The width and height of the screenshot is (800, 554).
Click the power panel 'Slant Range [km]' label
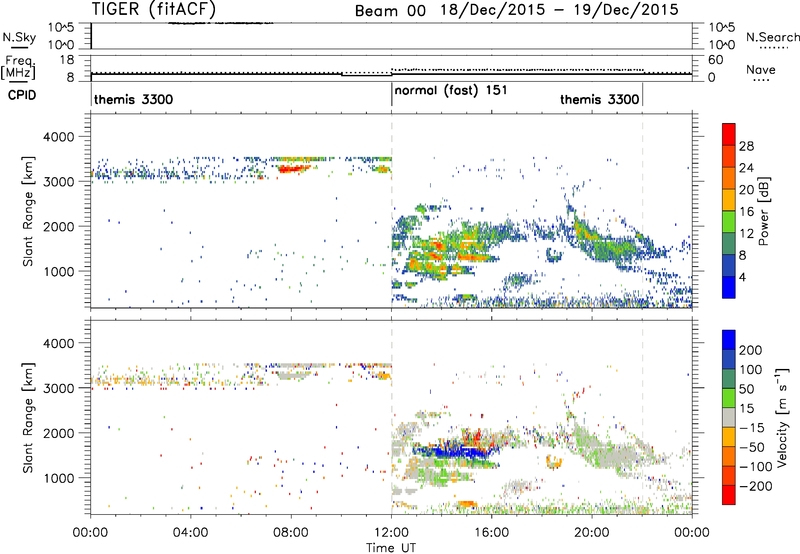pos(28,211)
